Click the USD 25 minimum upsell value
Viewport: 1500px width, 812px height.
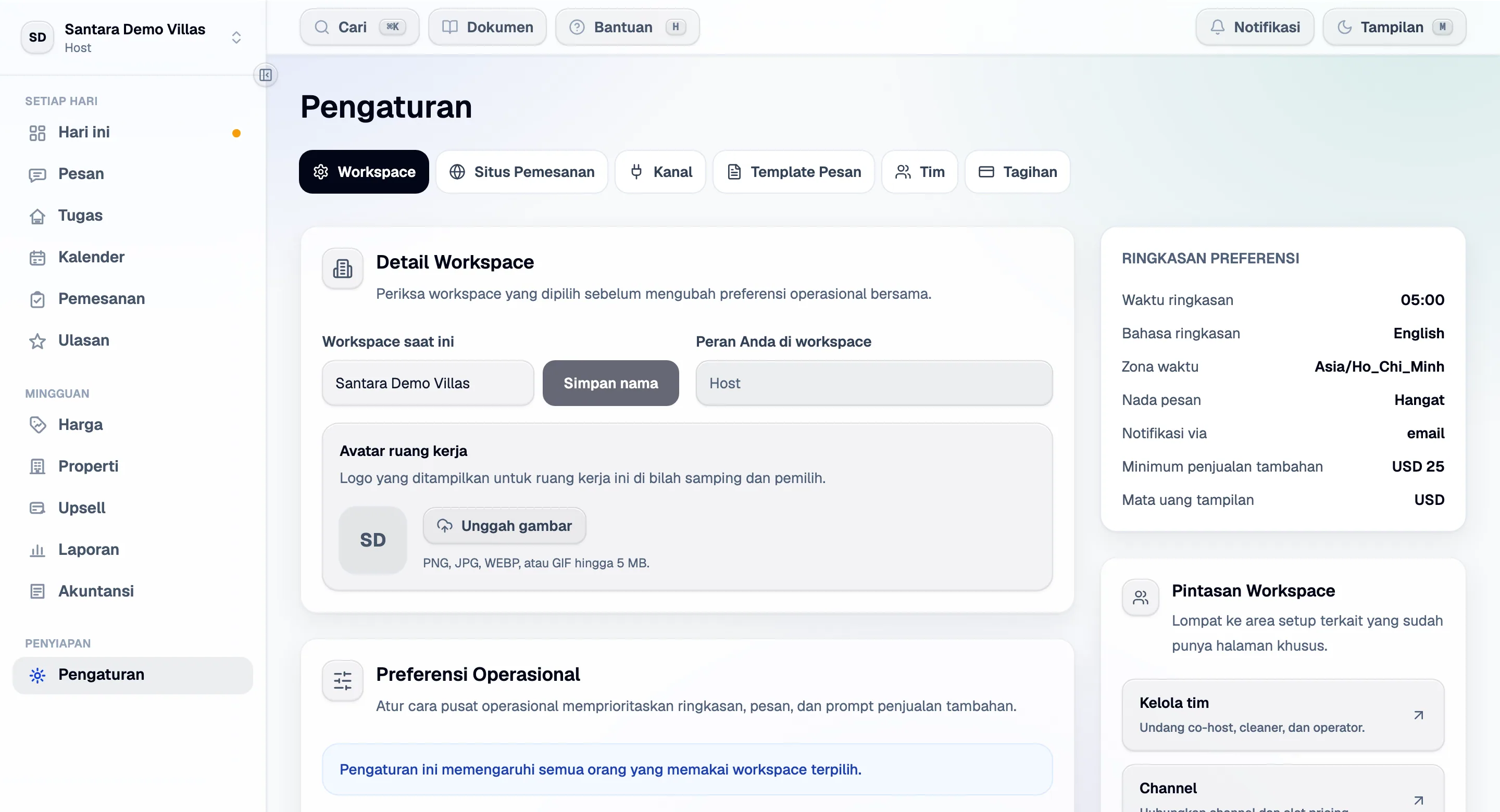click(1418, 467)
